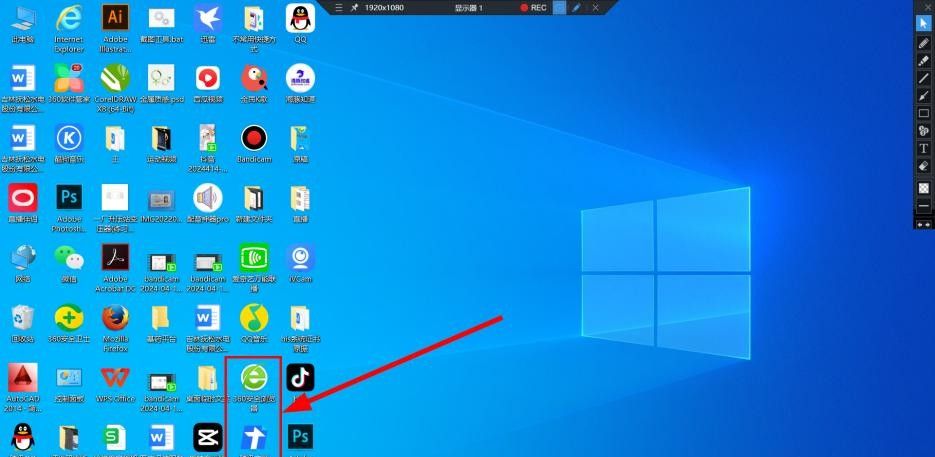Select the Bandicam red record desktop icon

click(x=255, y=144)
